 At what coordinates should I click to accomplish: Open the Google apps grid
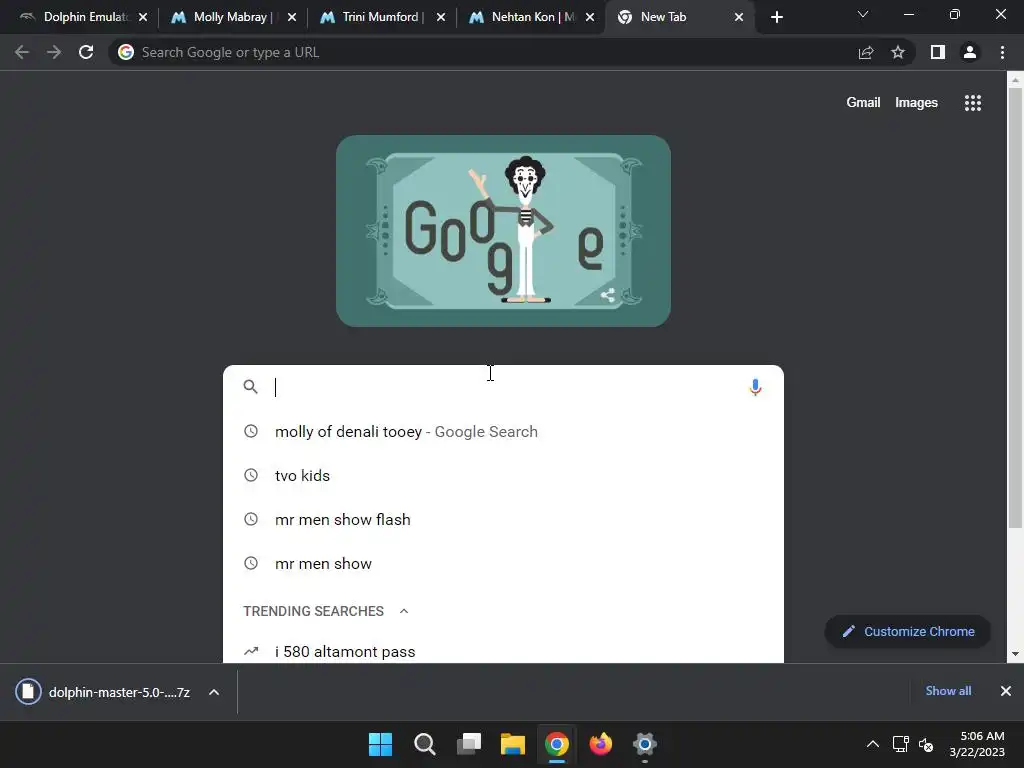pyautogui.click(x=973, y=103)
